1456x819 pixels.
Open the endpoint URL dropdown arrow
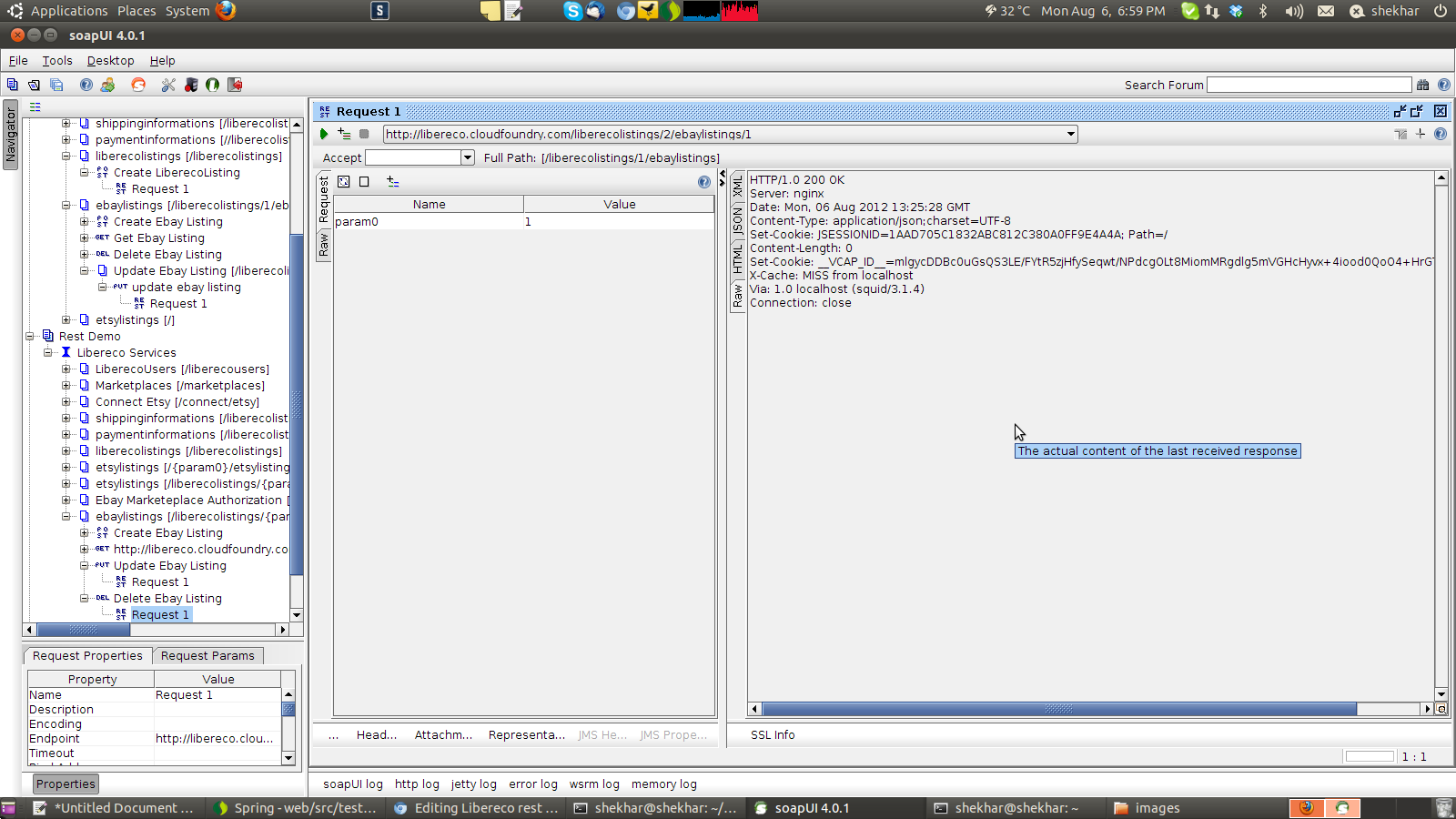[1071, 134]
